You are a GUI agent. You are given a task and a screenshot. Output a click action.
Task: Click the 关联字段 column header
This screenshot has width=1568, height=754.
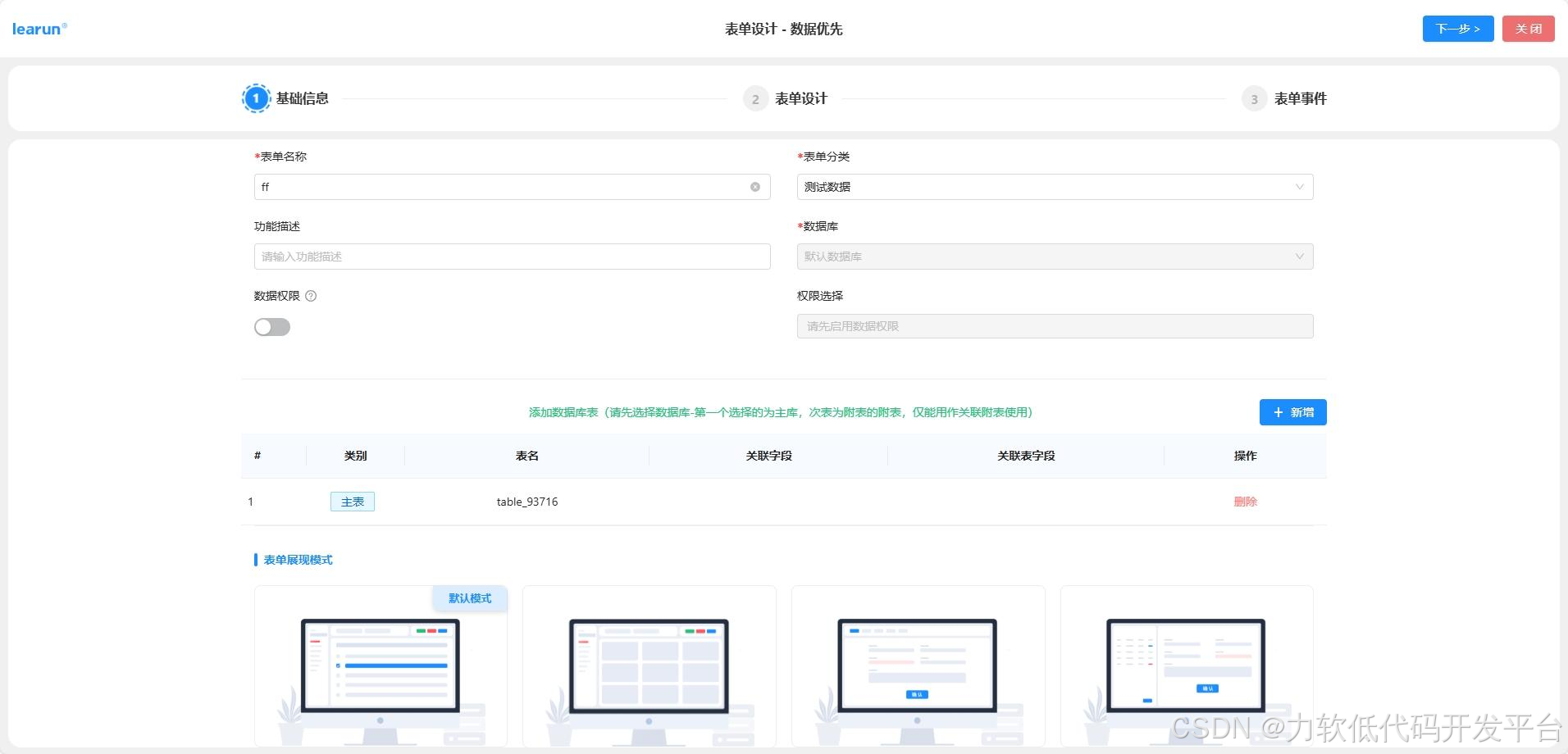pos(768,456)
